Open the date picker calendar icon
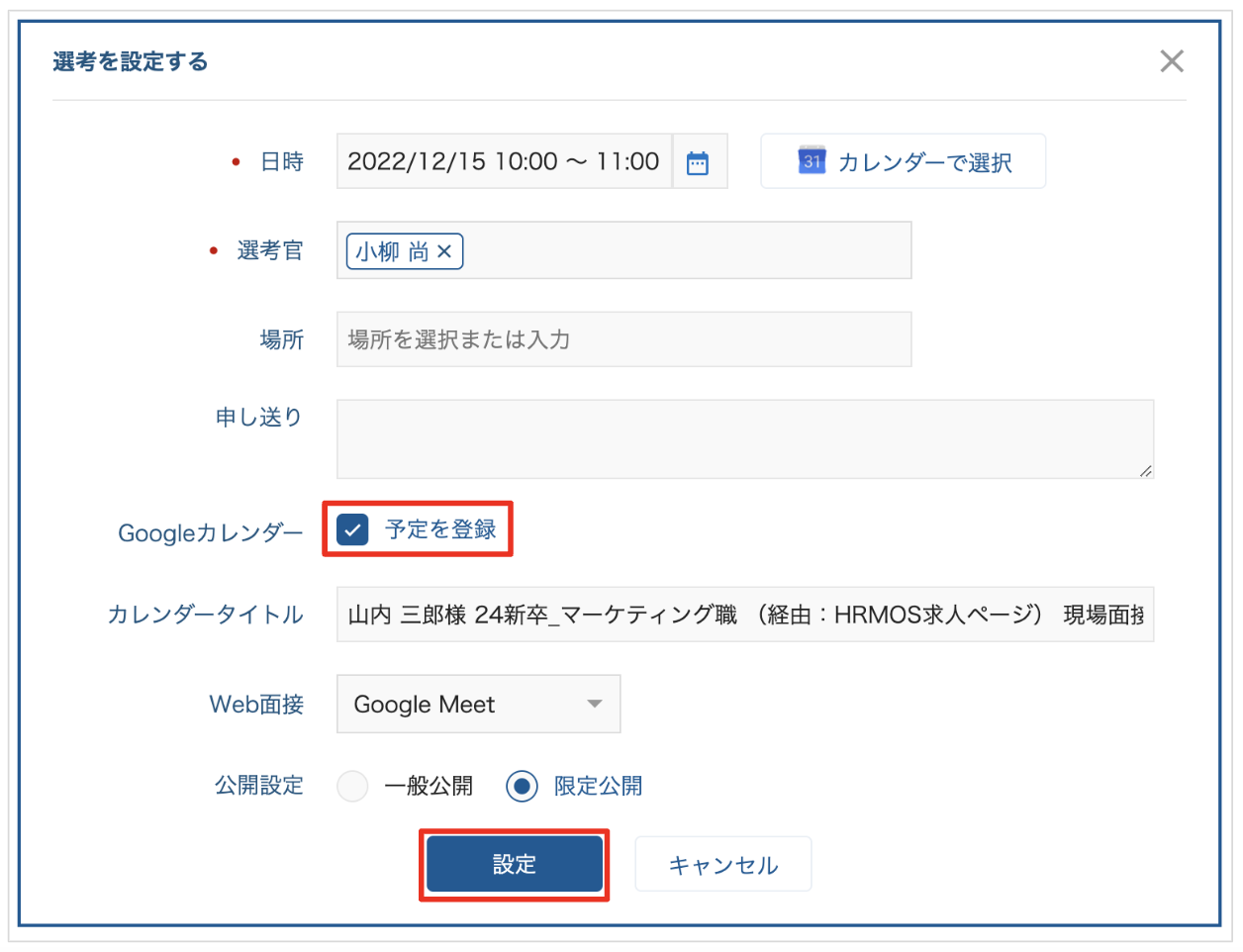This screenshot has width=1243, height=952. [698, 162]
